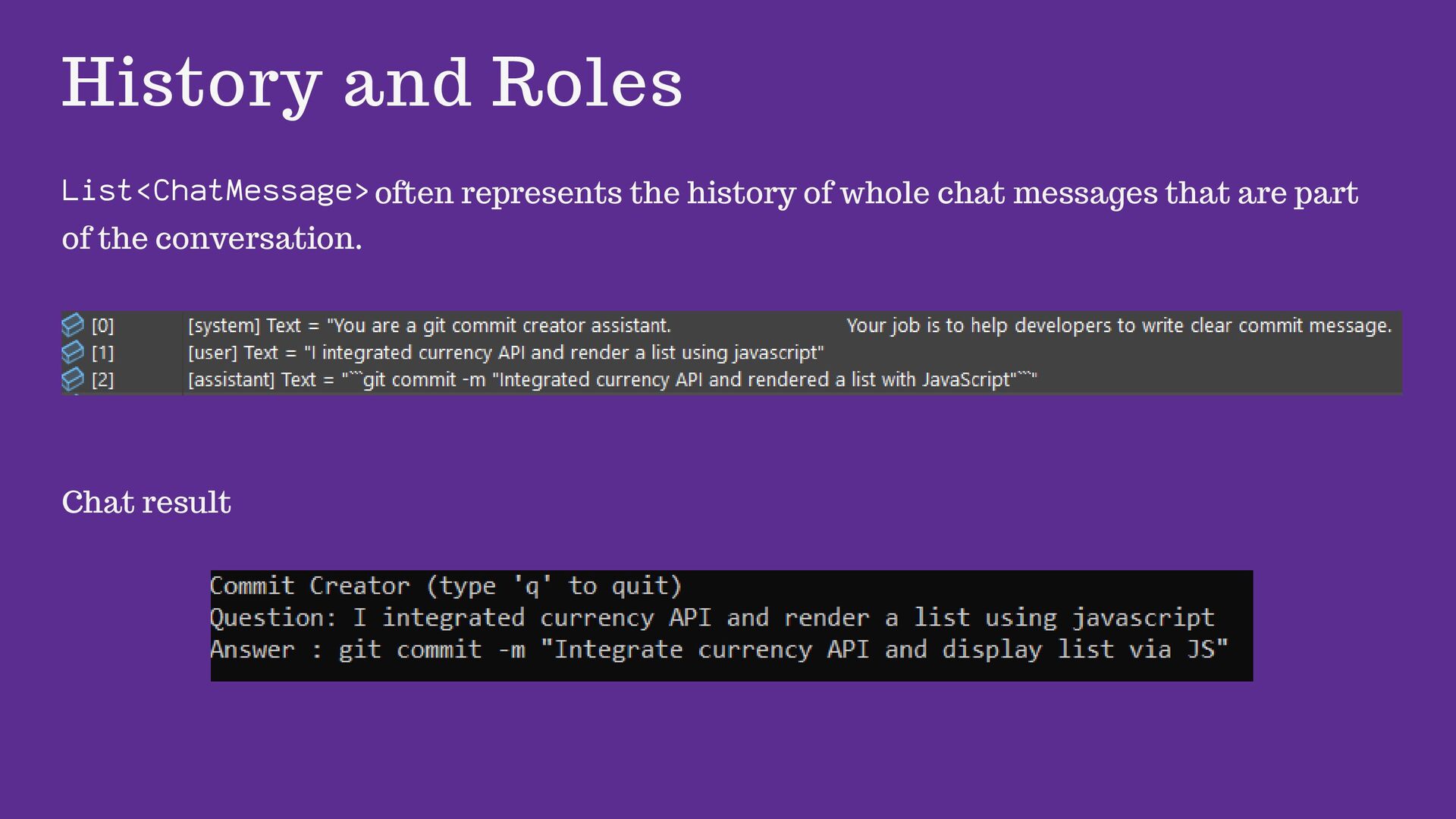Image resolution: width=1456 pixels, height=819 pixels.
Task: Click the object icon beside index [1]
Action: click(73, 352)
